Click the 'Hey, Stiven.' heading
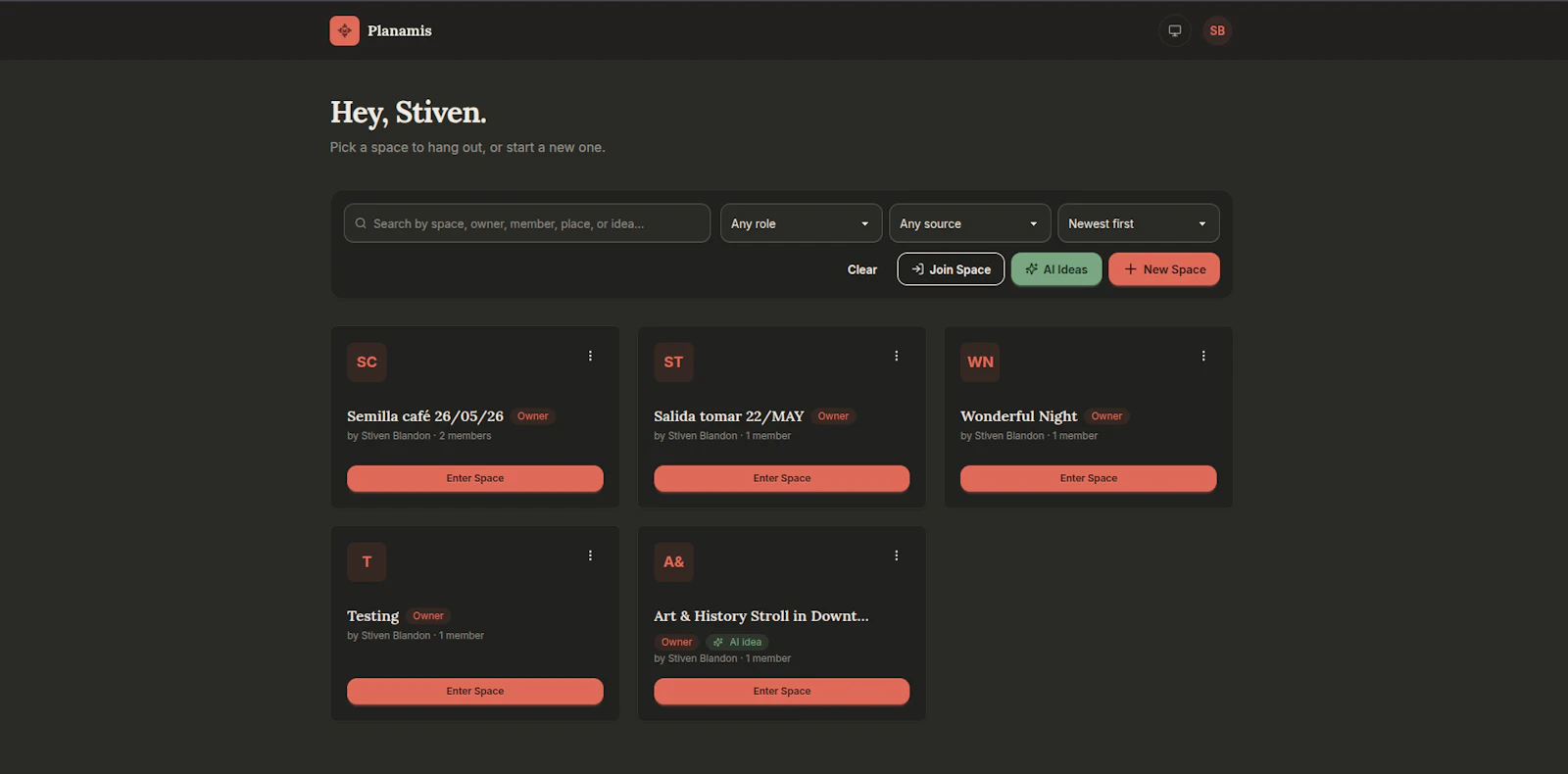The height and width of the screenshot is (774, 1568). [x=409, y=113]
